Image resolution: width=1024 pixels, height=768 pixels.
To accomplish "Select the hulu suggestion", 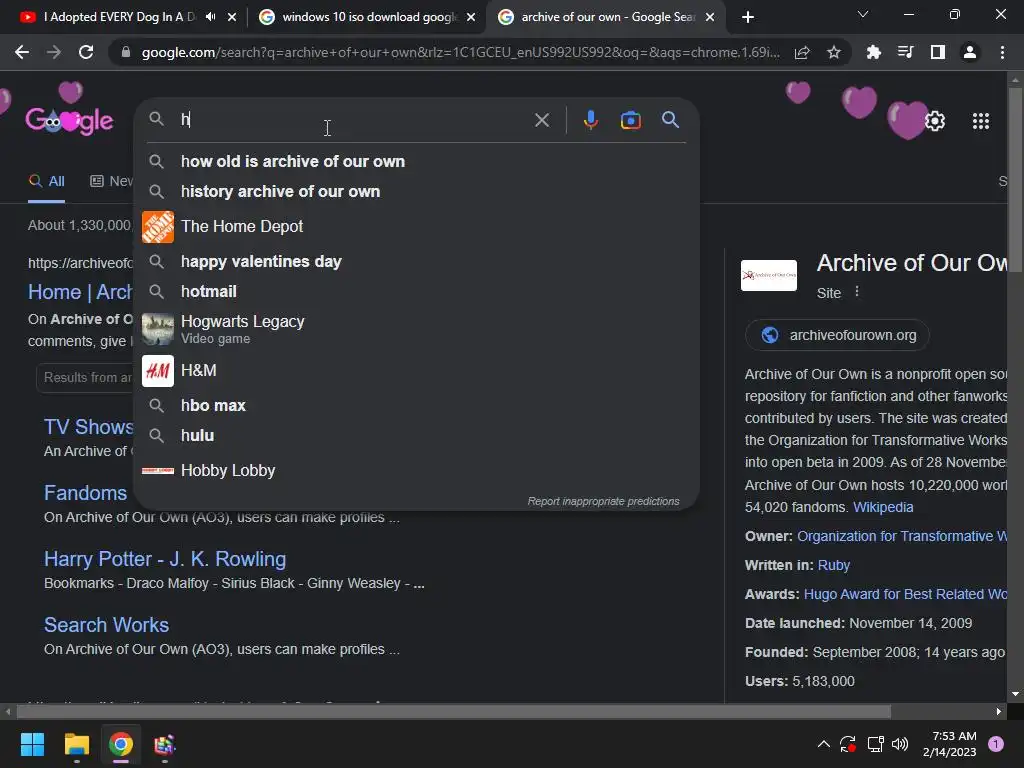I will pyautogui.click(x=416, y=435).
